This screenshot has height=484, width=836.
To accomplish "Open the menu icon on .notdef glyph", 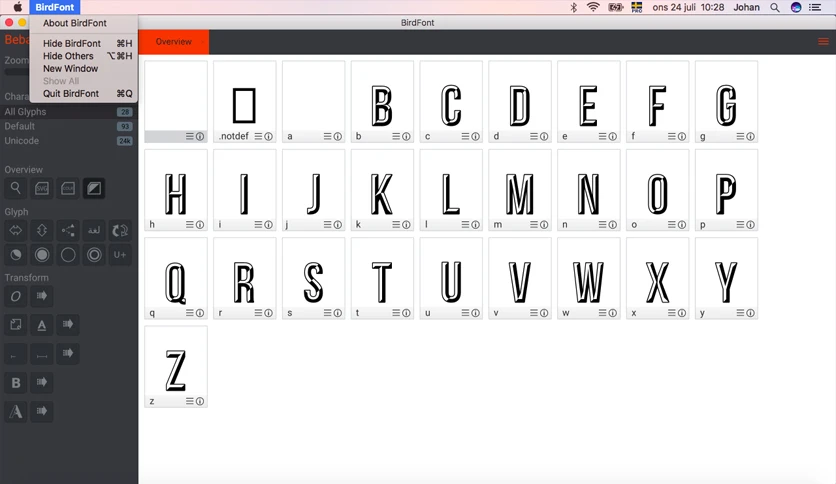I will point(259,136).
